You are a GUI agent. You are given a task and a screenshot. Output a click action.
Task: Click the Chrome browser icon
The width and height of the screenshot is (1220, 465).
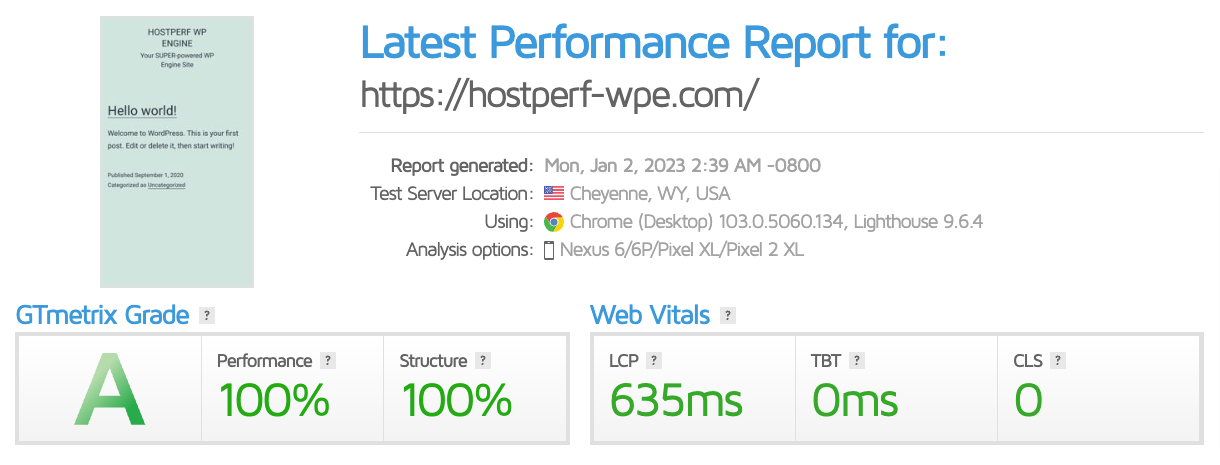[554, 222]
